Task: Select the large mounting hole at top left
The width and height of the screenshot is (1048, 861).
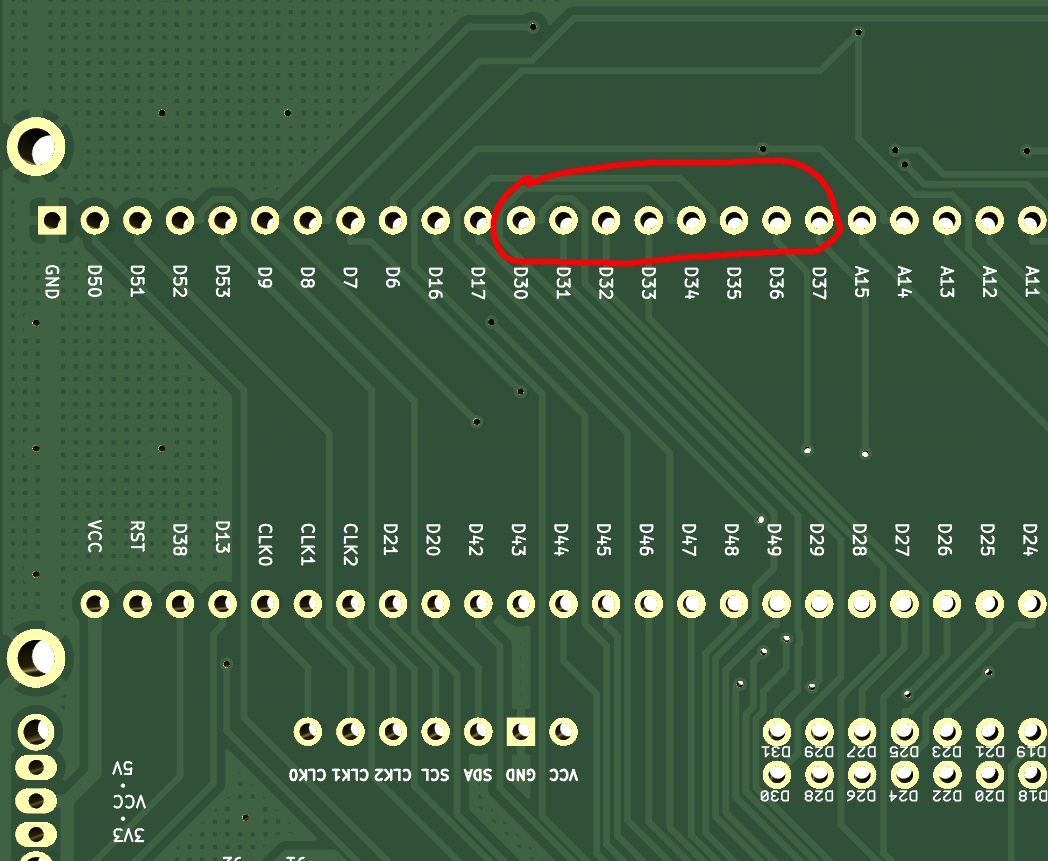Action: pos(35,145)
